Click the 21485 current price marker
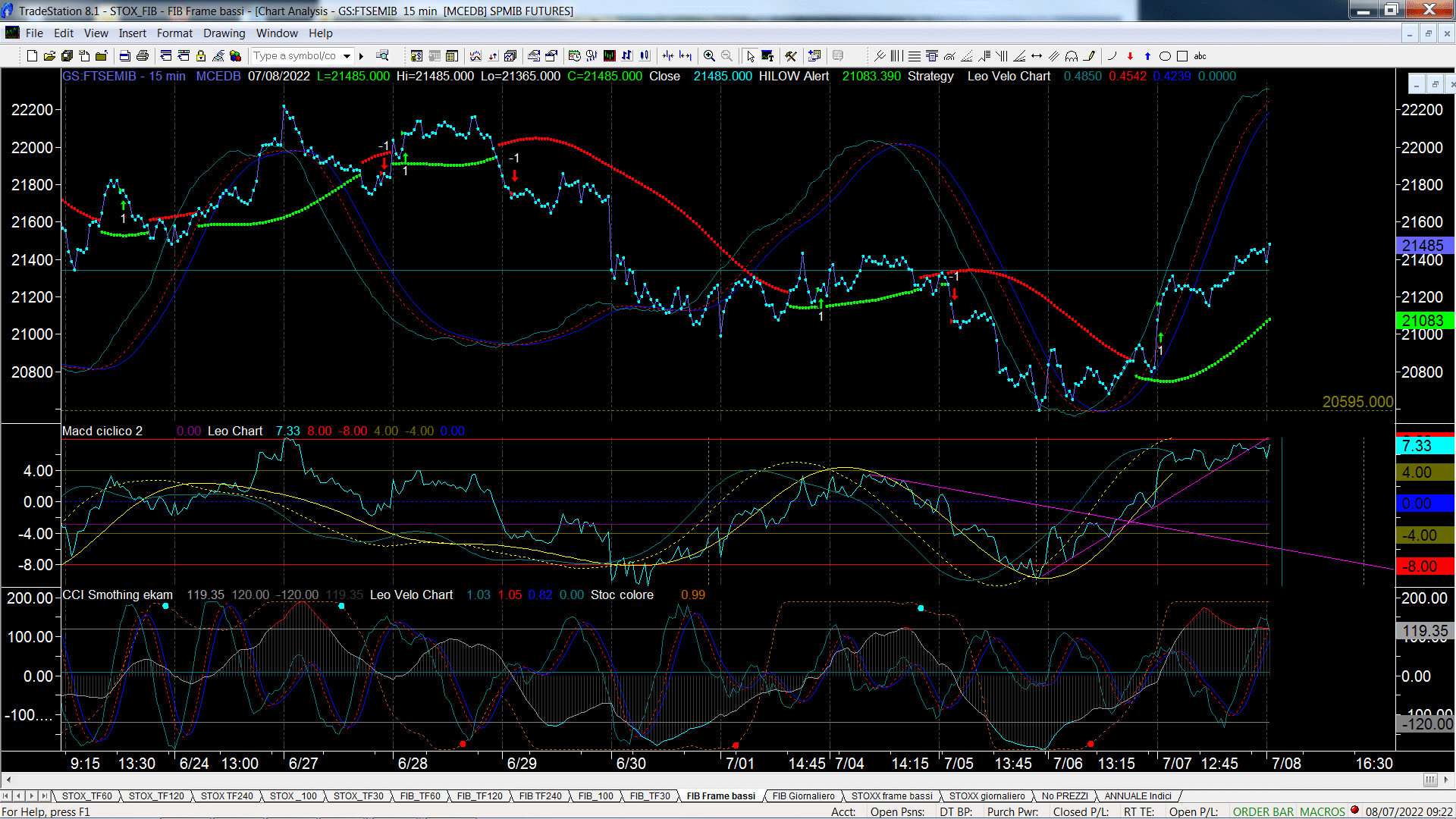 [x=1425, y=245]
